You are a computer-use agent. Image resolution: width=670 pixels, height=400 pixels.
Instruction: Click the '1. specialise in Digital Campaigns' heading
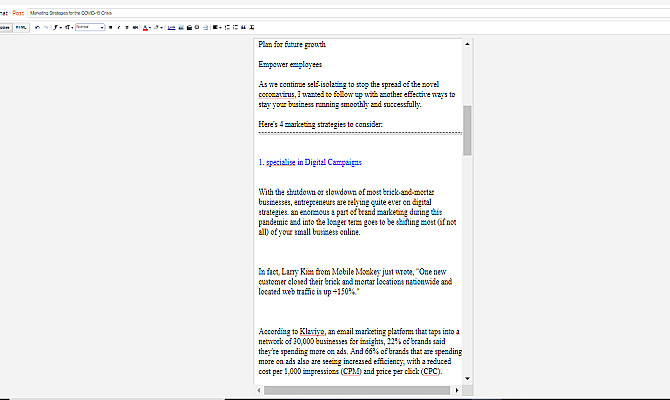point(310,162)
